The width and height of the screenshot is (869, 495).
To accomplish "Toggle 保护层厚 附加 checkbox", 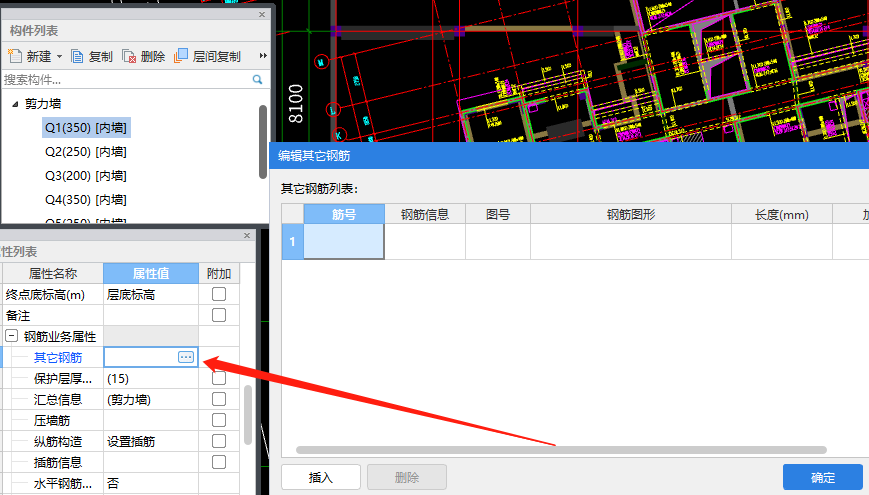I will pyautogui.click(x=219, y=378).
